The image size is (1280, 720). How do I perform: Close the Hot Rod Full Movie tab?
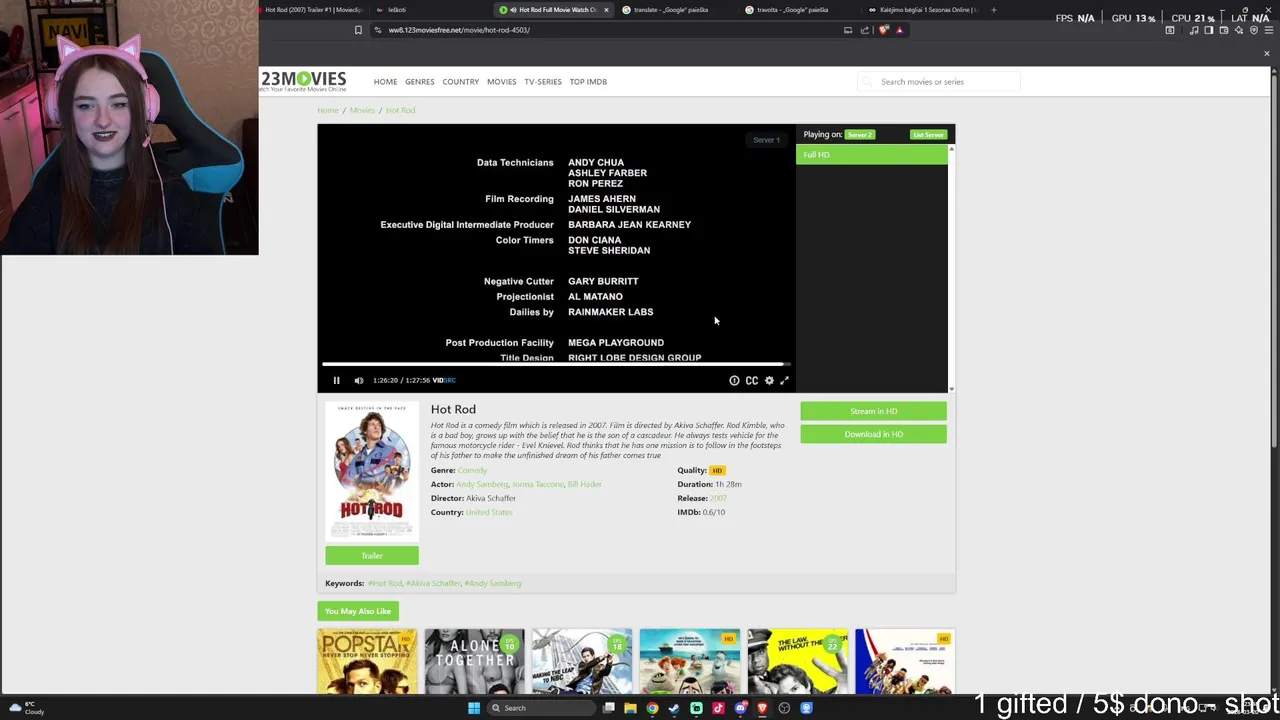pos(606,10)
